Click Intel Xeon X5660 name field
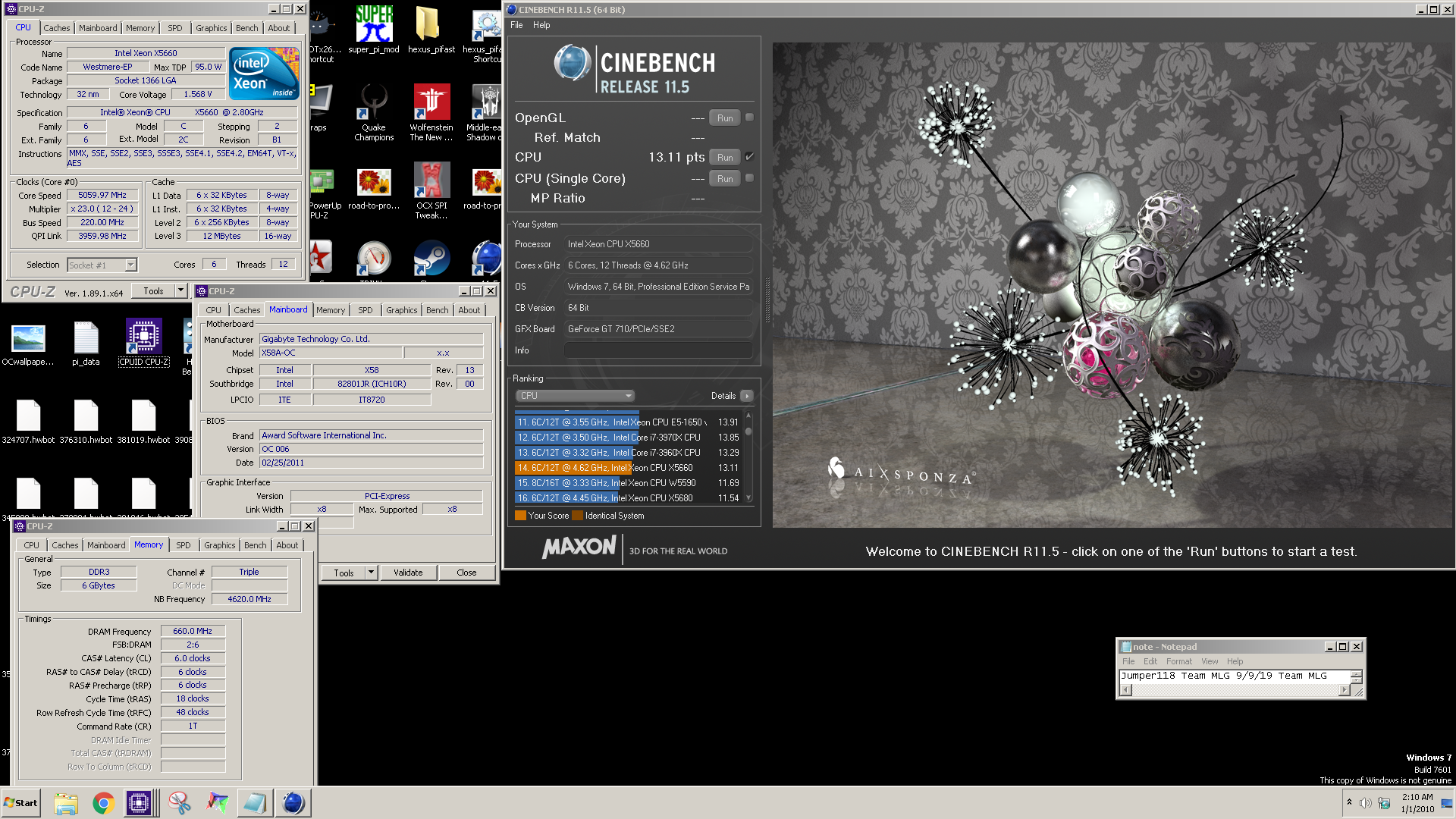 tap(146, 53)
